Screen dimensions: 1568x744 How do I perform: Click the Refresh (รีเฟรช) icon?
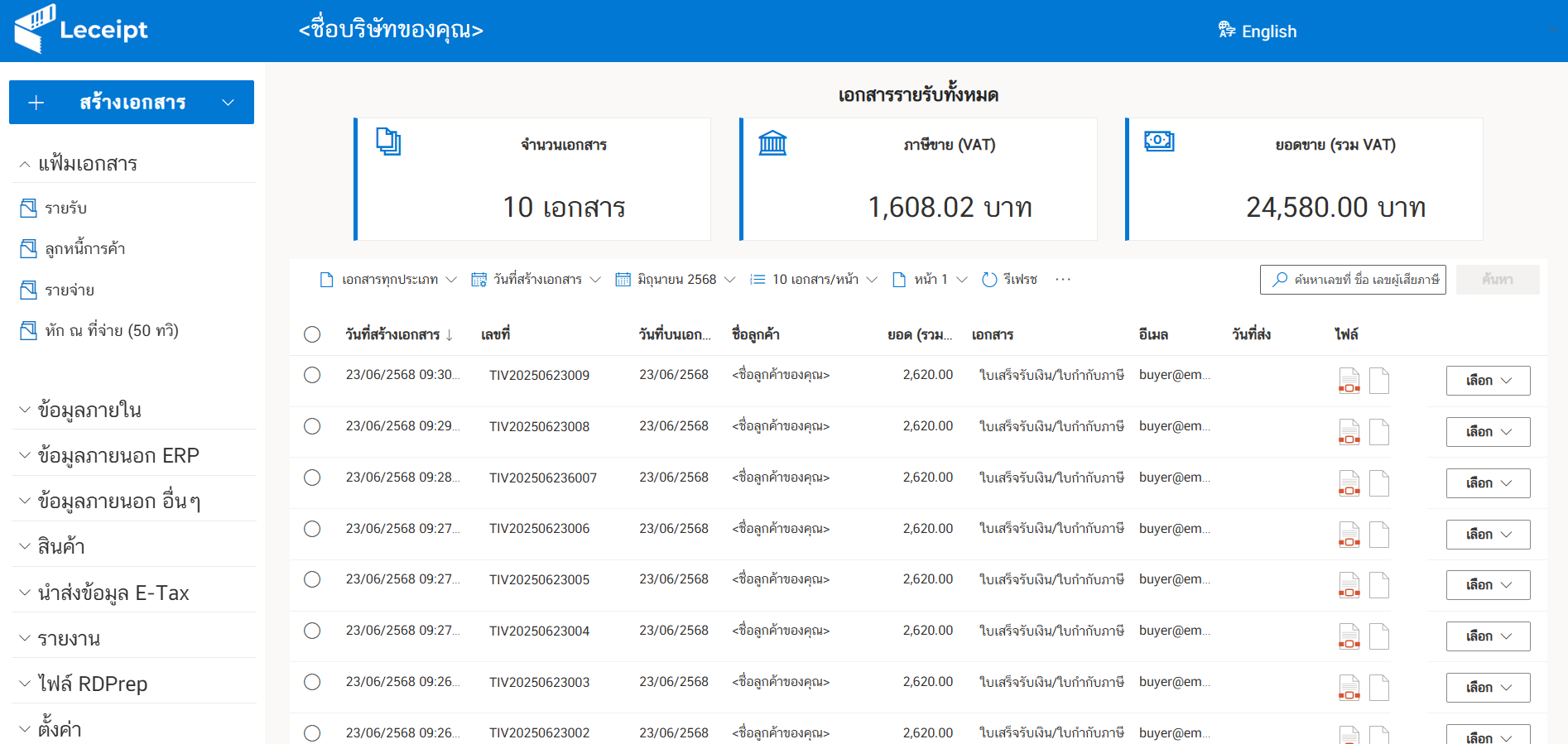tap(989, 280)
